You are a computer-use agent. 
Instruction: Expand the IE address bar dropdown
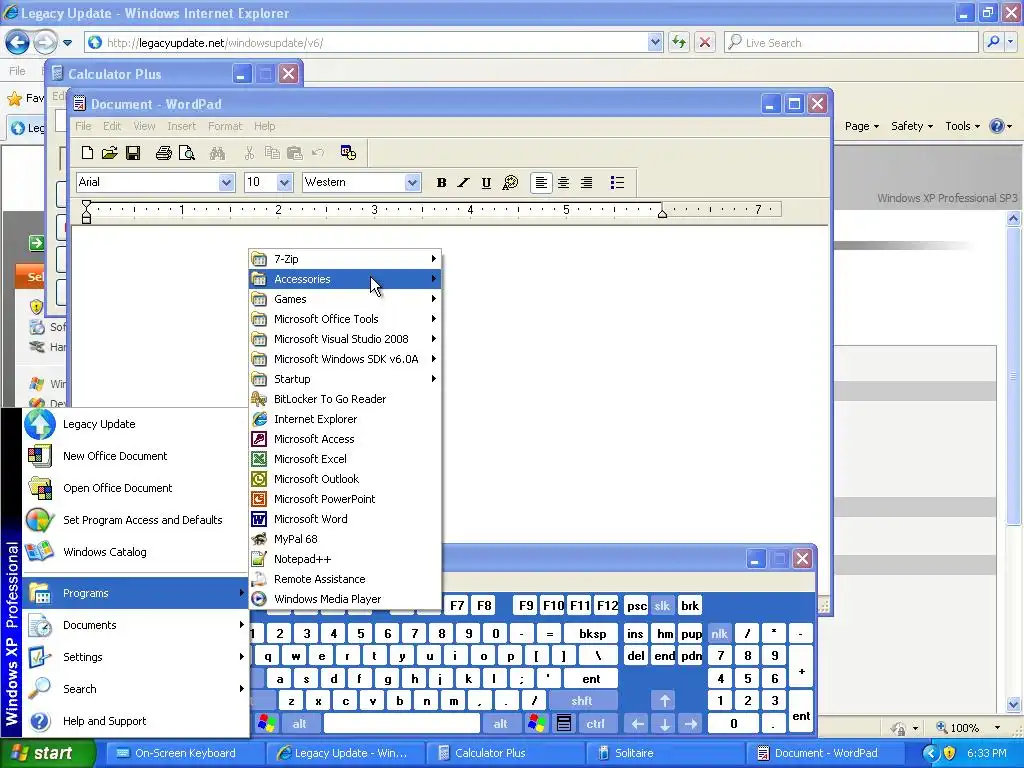(655, 42)
